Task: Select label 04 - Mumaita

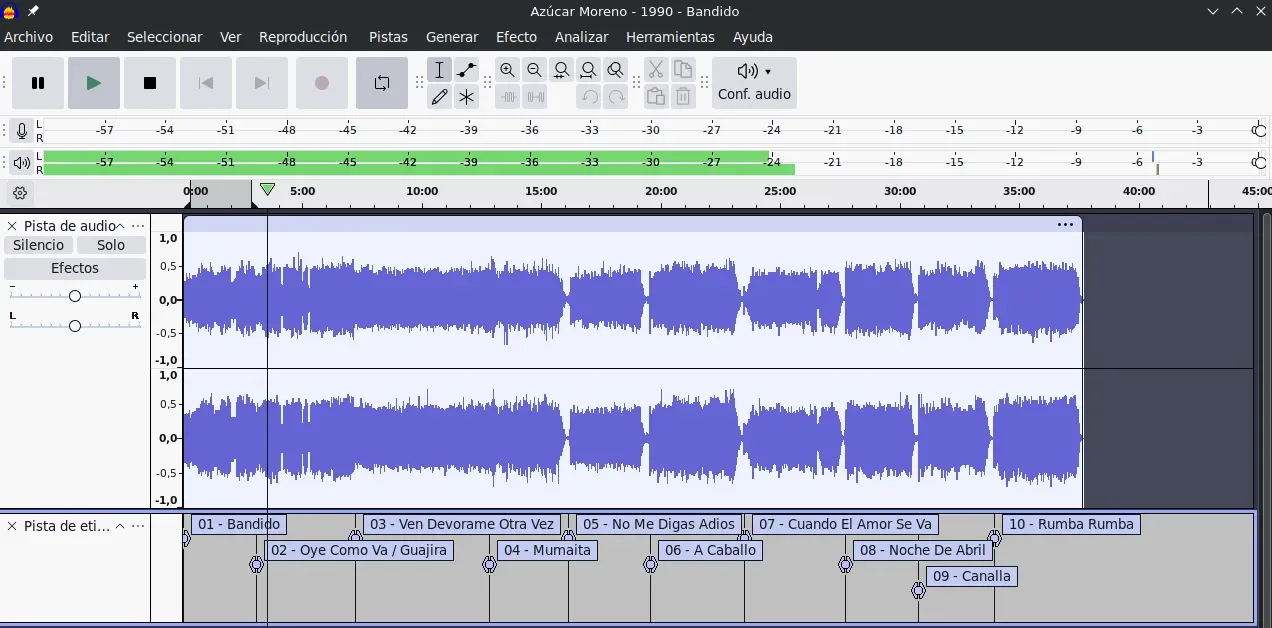Action: [547, 550]
